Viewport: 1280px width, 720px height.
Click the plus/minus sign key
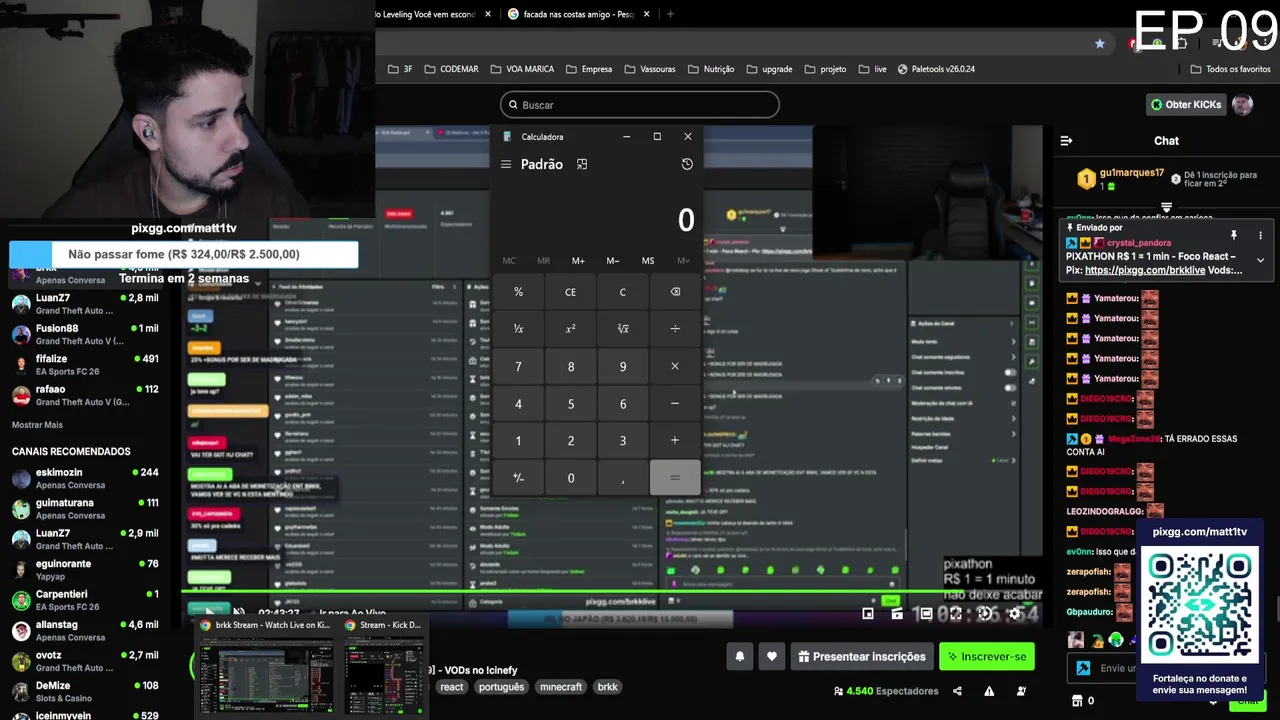pyautogui.click(x=518, y=478)
